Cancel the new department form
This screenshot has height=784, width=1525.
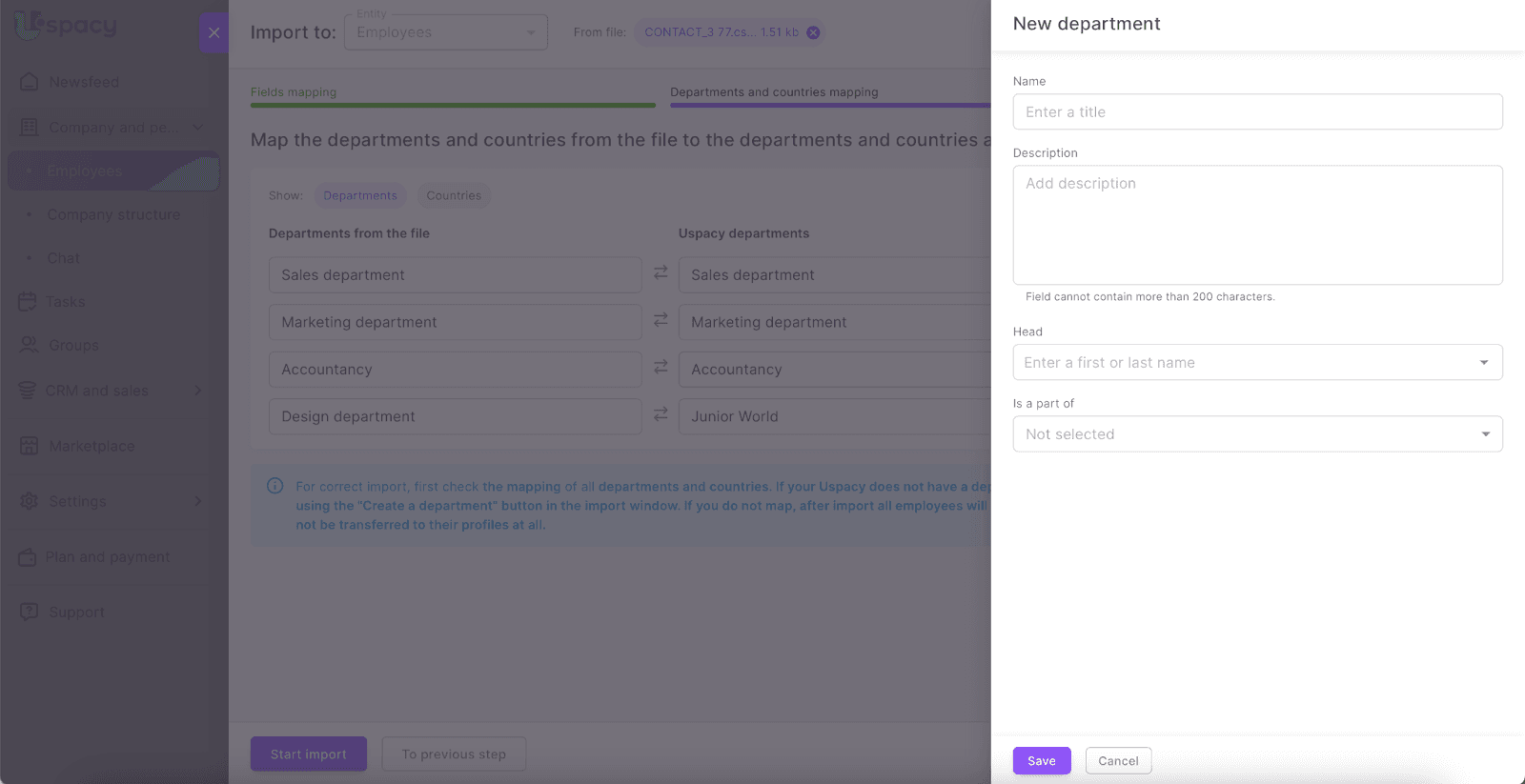[1118, 760]
